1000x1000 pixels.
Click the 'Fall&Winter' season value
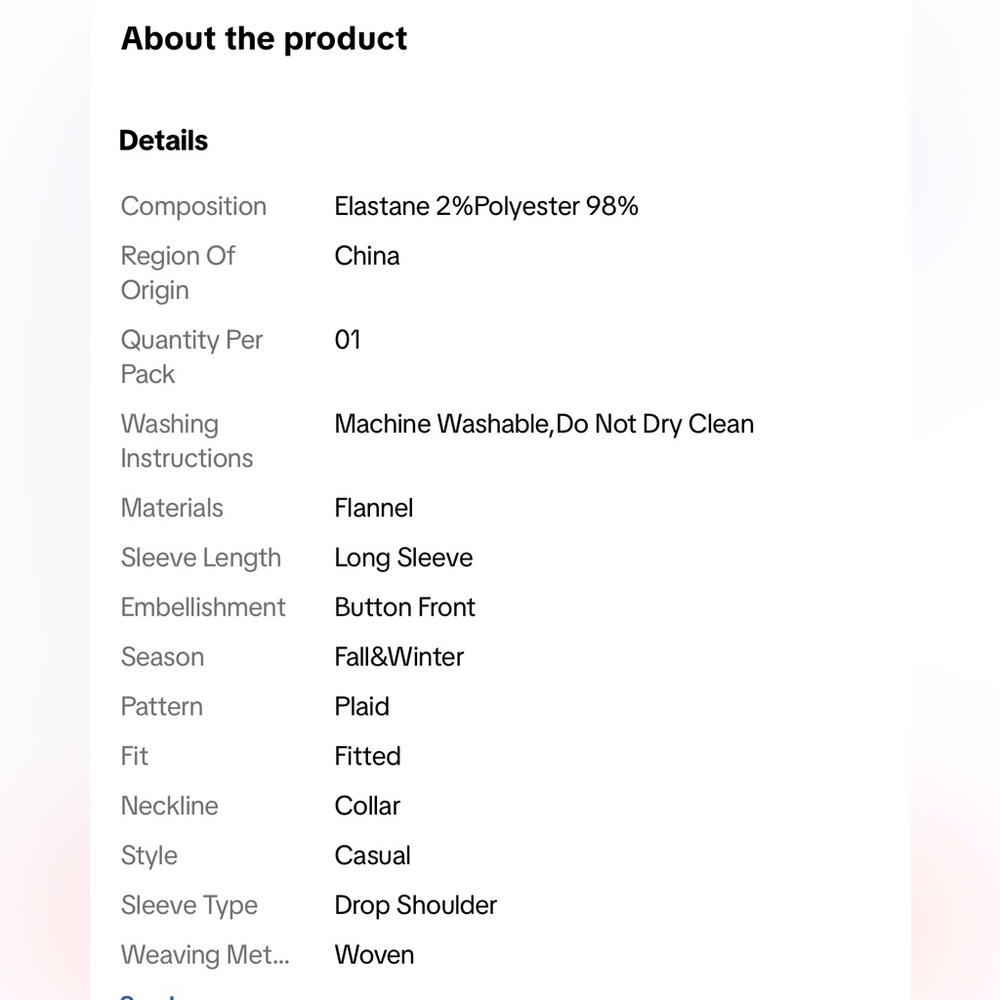point(399,657)
